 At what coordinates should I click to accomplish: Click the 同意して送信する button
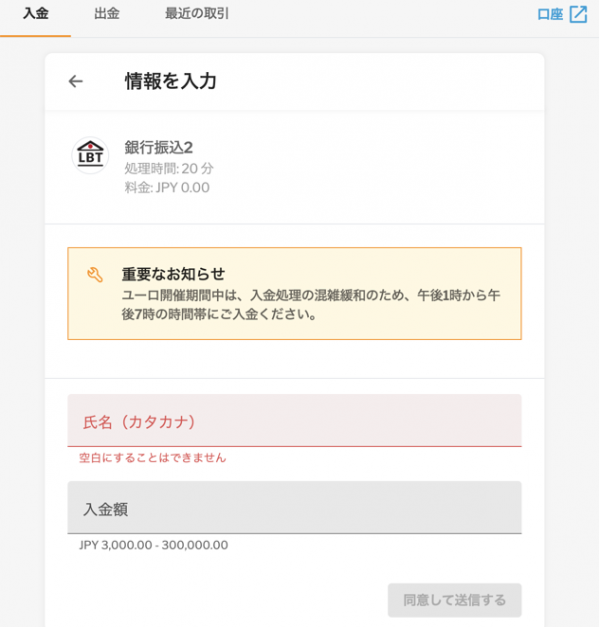pyautogui.click(x=454, y=600)
